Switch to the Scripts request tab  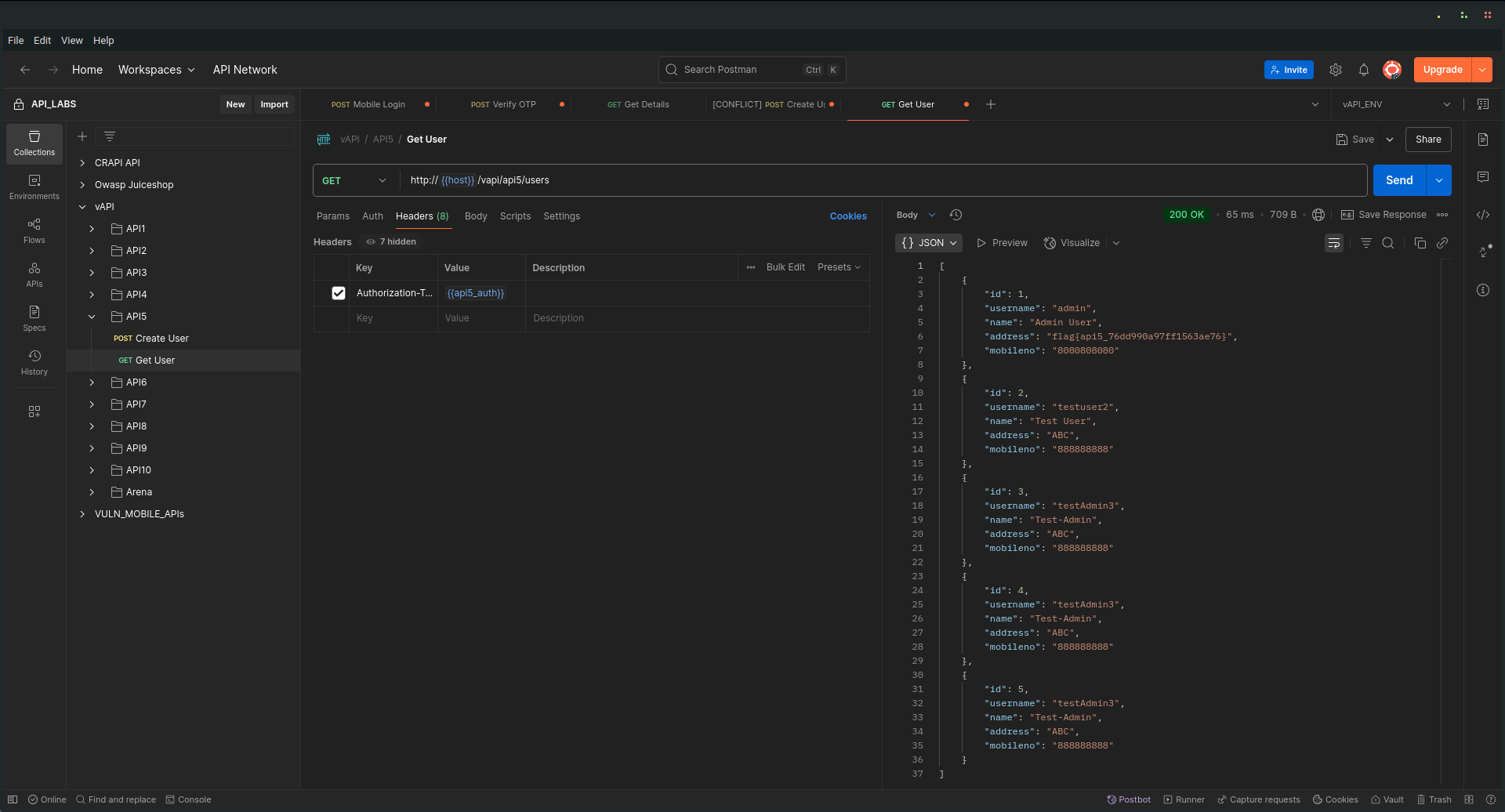(515, 216)
